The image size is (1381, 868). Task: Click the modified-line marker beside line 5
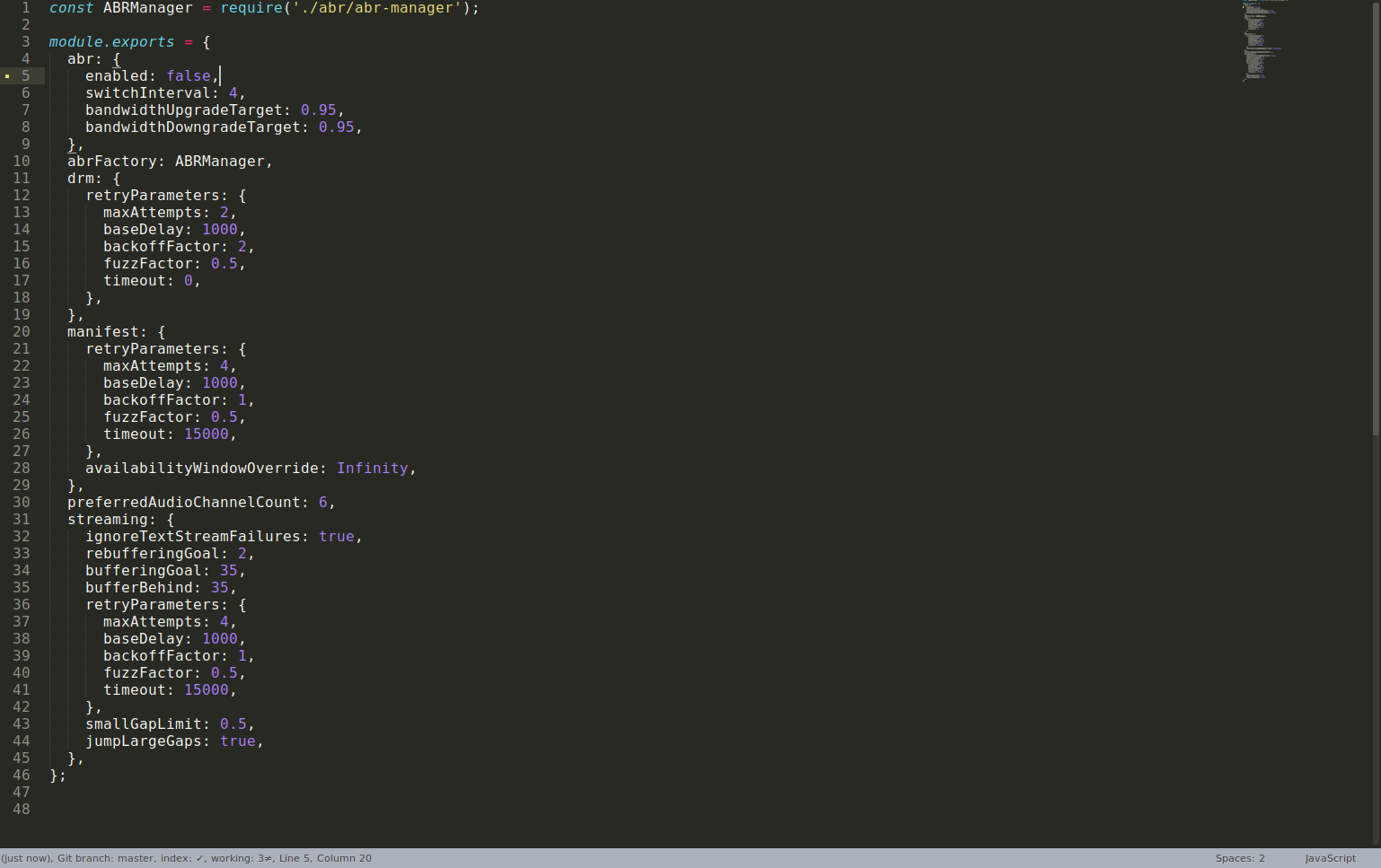pyautogui.click(x=7, y=76)
